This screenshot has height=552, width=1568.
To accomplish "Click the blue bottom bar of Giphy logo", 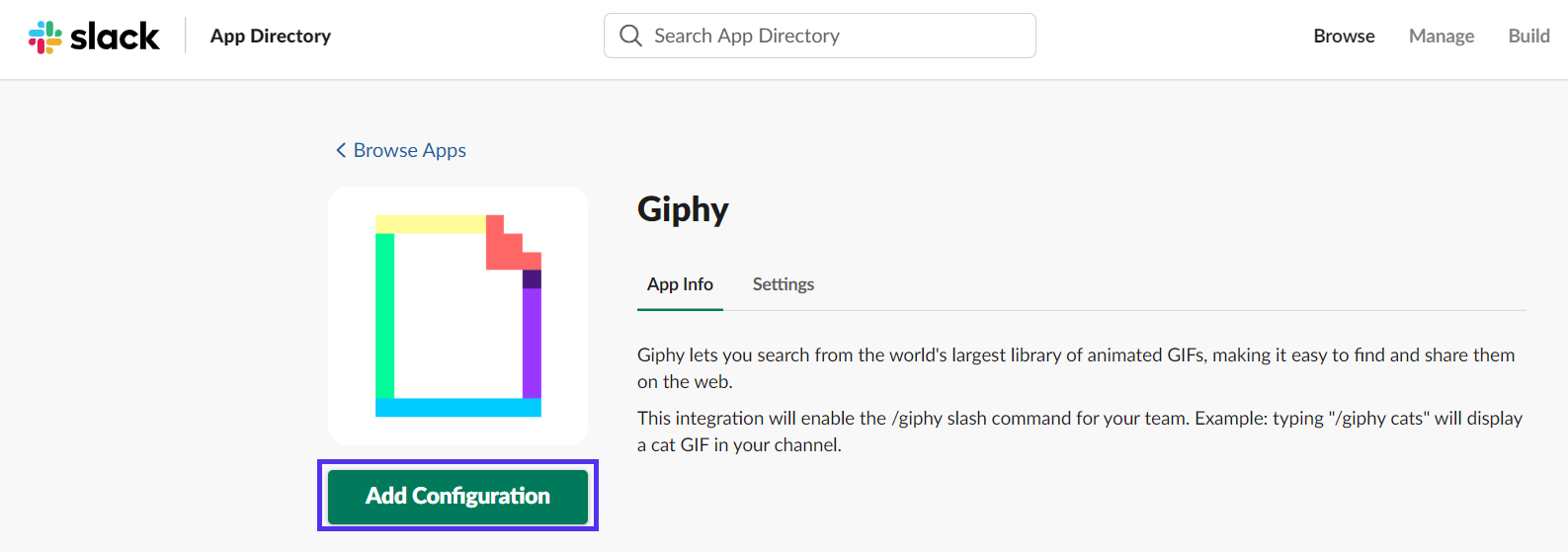I will (457, 407).
